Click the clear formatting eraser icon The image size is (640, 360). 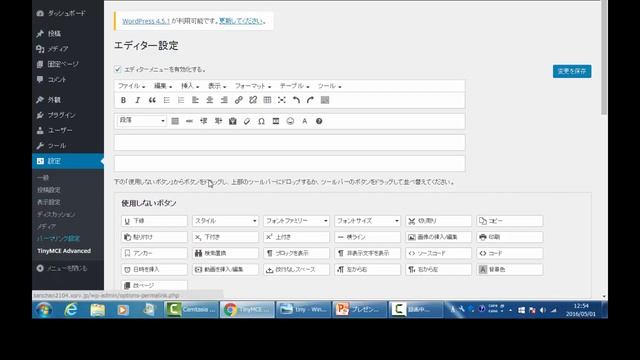[247, 121]
